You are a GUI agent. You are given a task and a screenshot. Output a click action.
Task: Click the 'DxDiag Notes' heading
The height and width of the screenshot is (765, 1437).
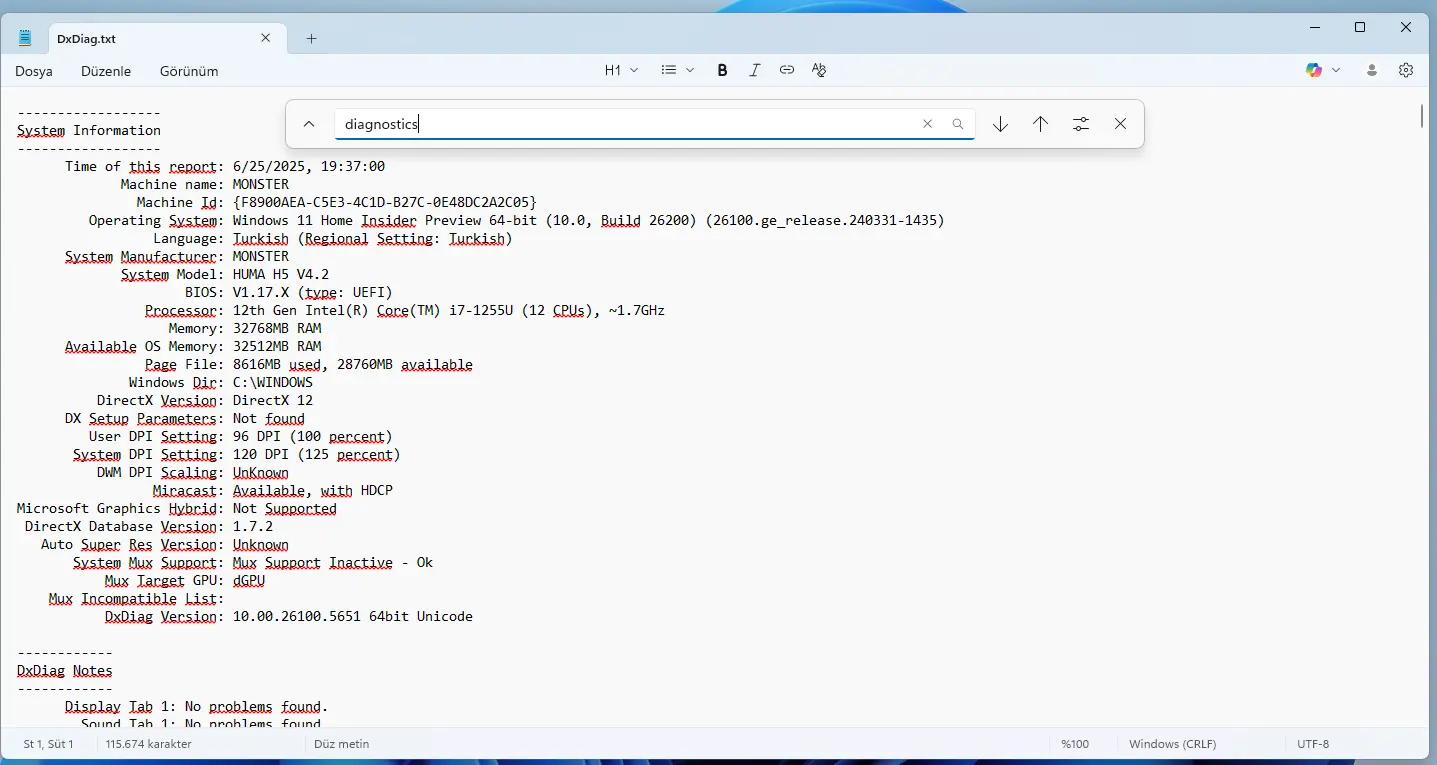click(x=65, y=670)
